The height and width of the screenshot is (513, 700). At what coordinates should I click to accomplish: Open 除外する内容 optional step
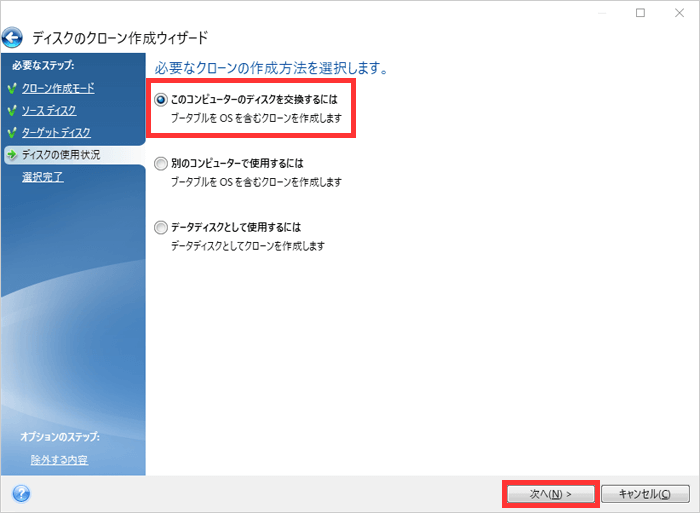click(59, 459)
